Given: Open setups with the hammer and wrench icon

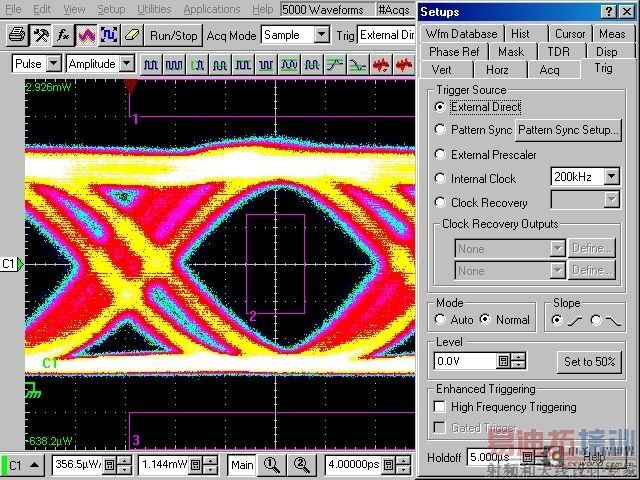Looking at the screenshot, I should click(x=40, y=36).
